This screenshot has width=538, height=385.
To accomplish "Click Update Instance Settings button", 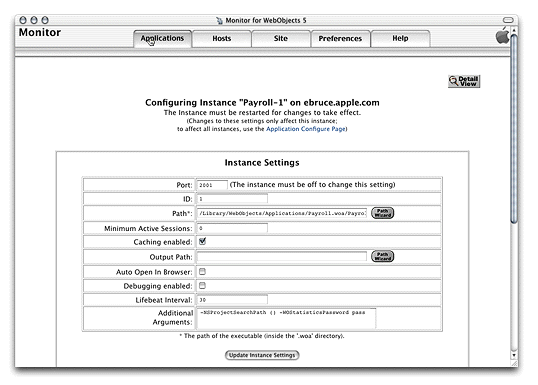I will tap(262, 355).
